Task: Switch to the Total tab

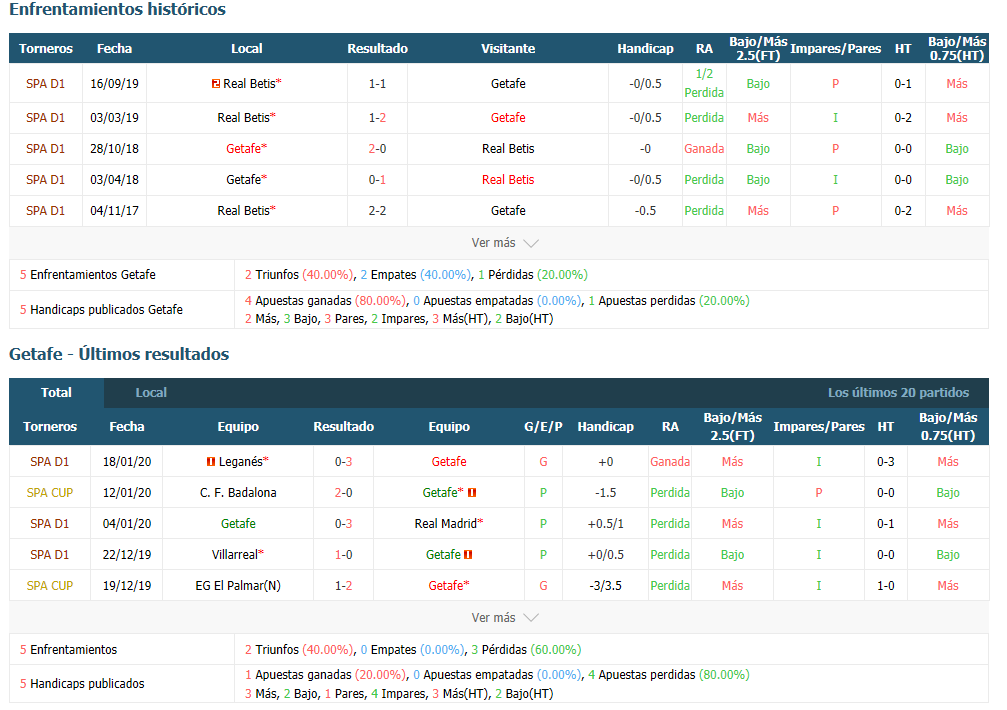Action: 57,393
